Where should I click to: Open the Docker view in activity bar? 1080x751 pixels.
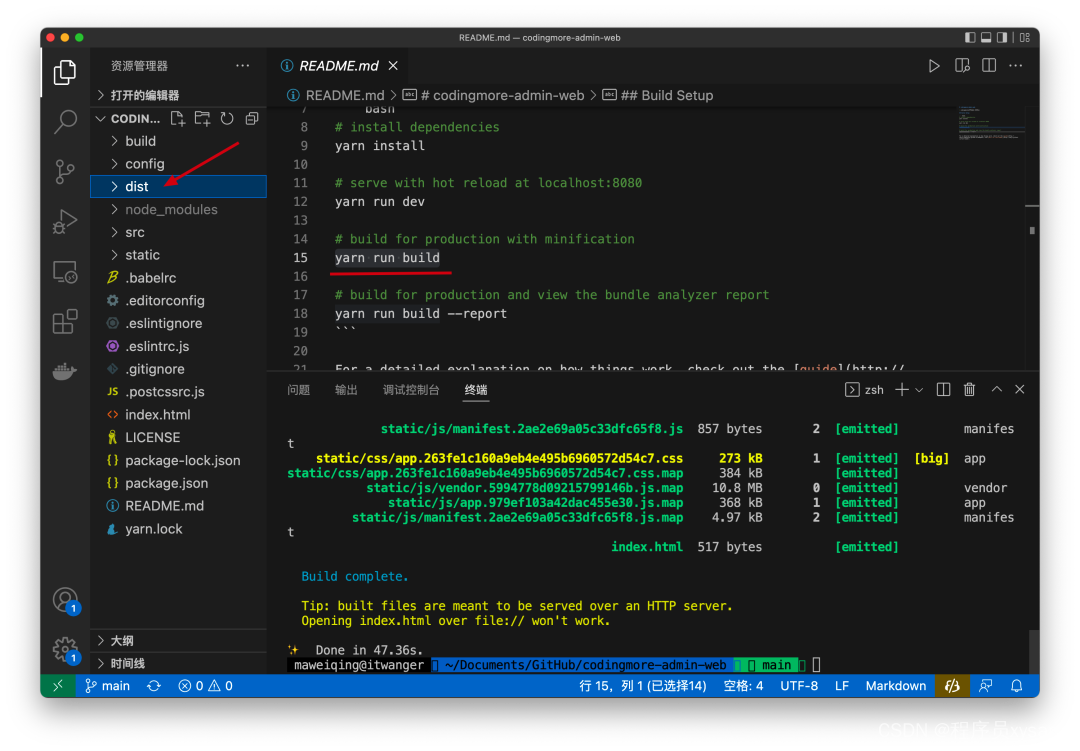click(65, 371)
